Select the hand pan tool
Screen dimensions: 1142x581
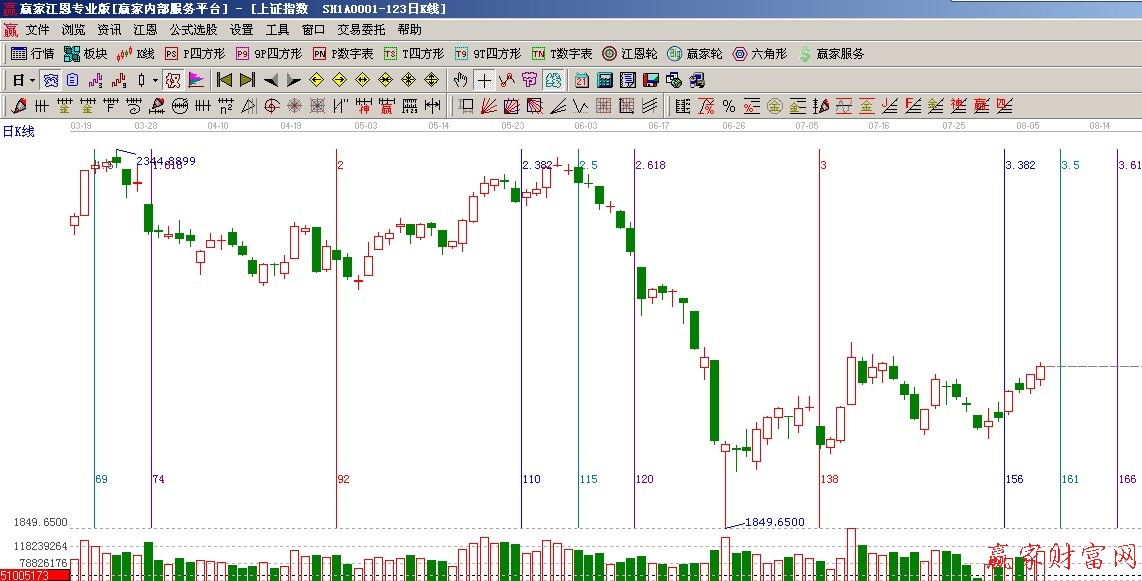(460, 80)
